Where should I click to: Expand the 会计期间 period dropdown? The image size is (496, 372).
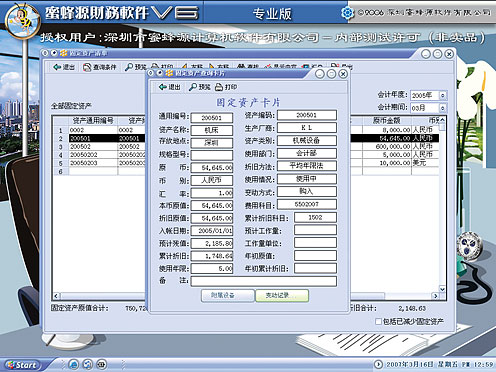442,108
